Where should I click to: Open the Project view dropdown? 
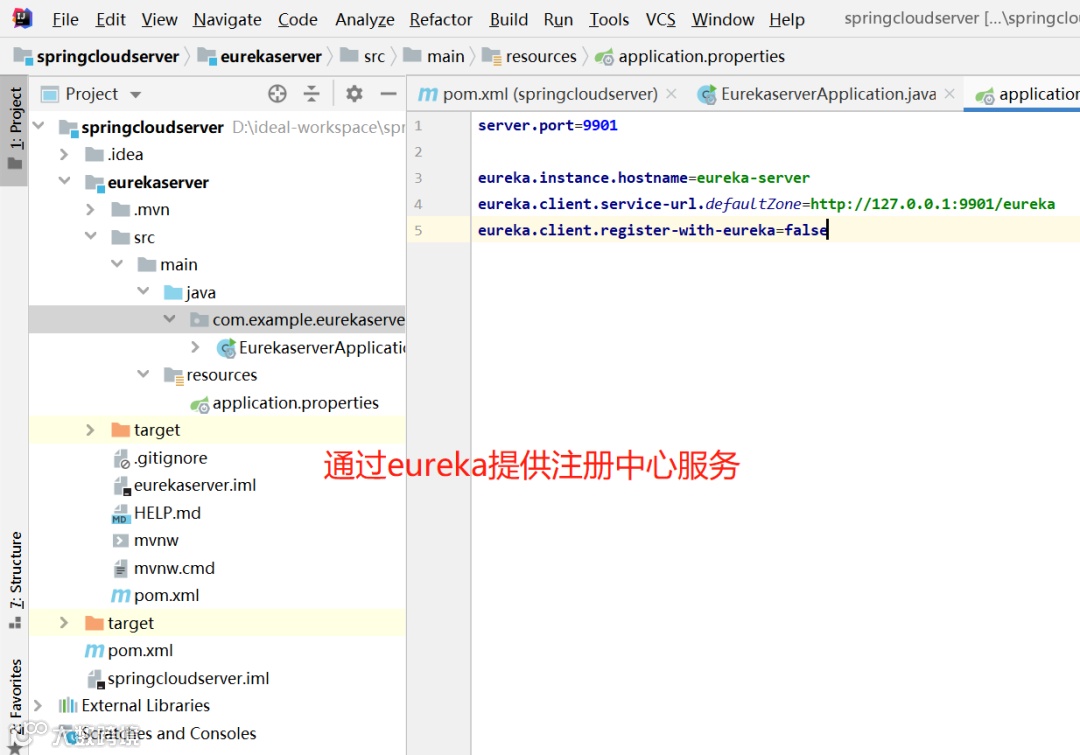pos(136,95)
